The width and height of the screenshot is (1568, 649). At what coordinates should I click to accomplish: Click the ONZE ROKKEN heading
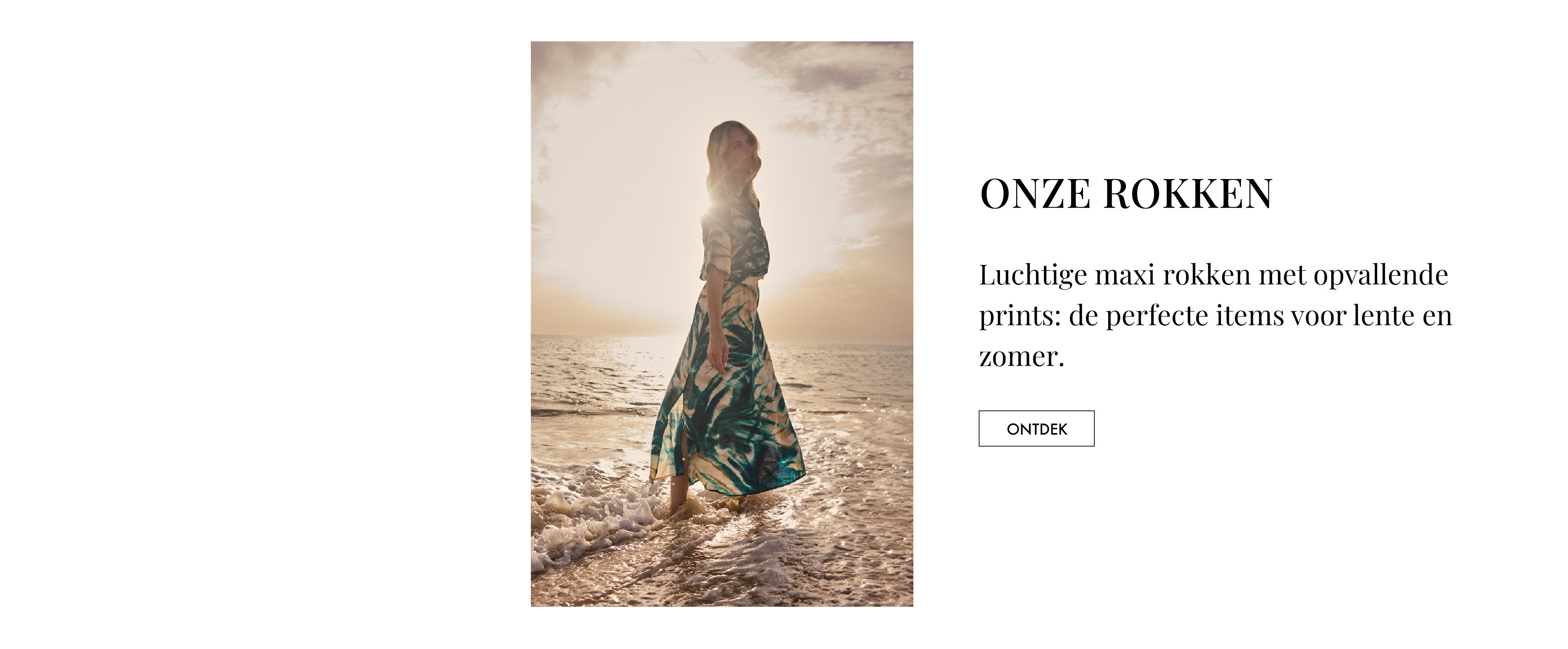[x=1126, y=194]
